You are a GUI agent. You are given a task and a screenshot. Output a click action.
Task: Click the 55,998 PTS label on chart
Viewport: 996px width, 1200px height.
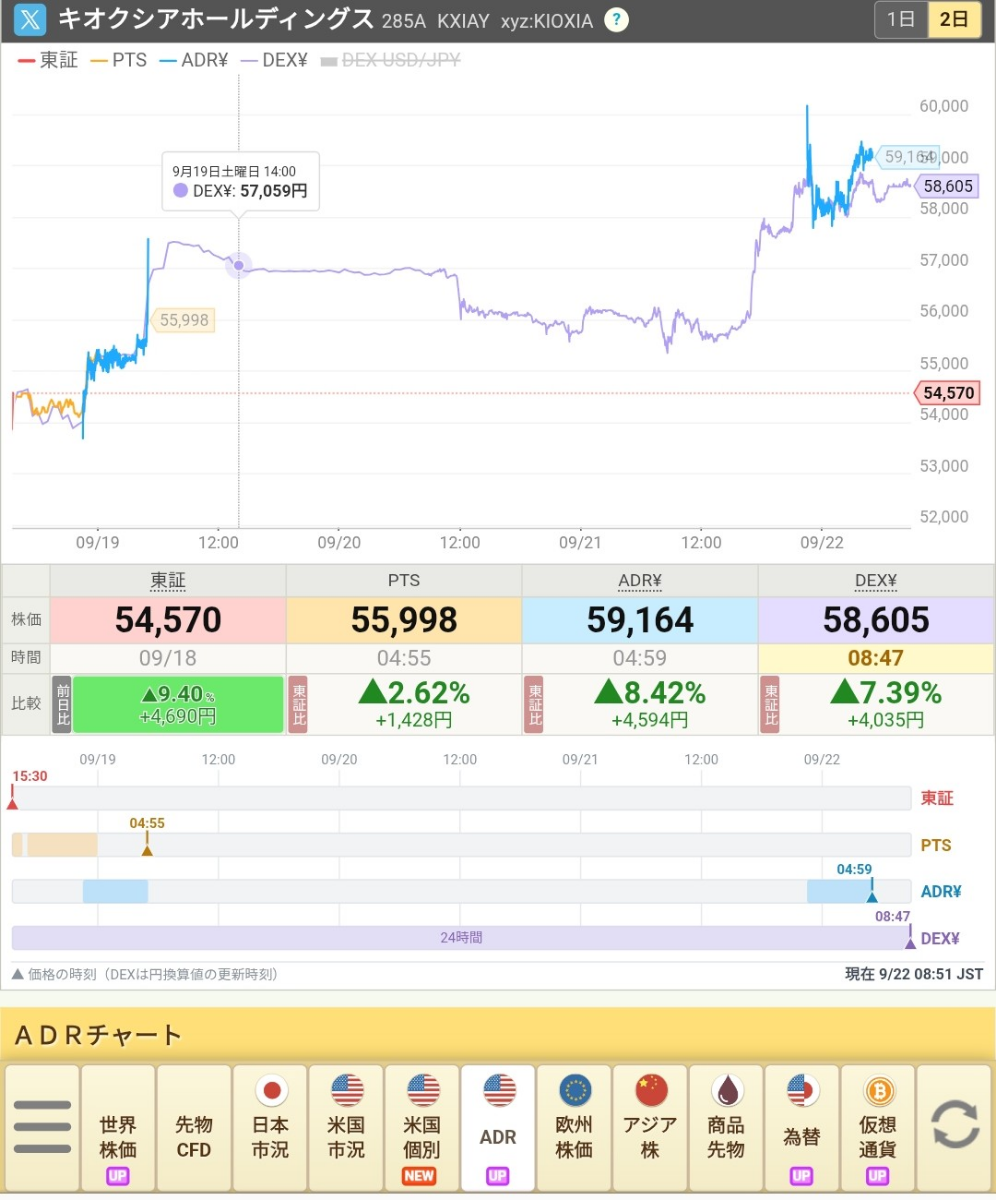tap(183, 320)
